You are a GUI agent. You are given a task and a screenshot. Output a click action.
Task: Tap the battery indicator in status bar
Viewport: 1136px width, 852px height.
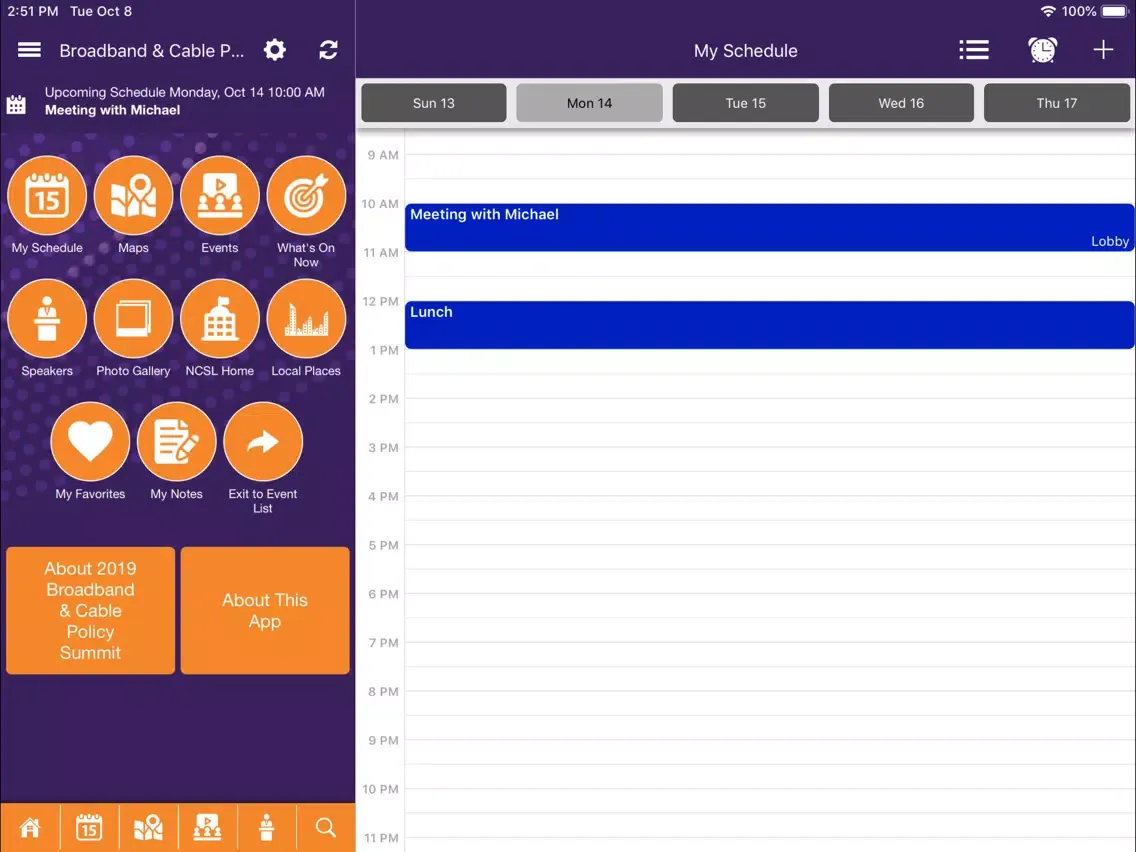tap(1114, 12)
